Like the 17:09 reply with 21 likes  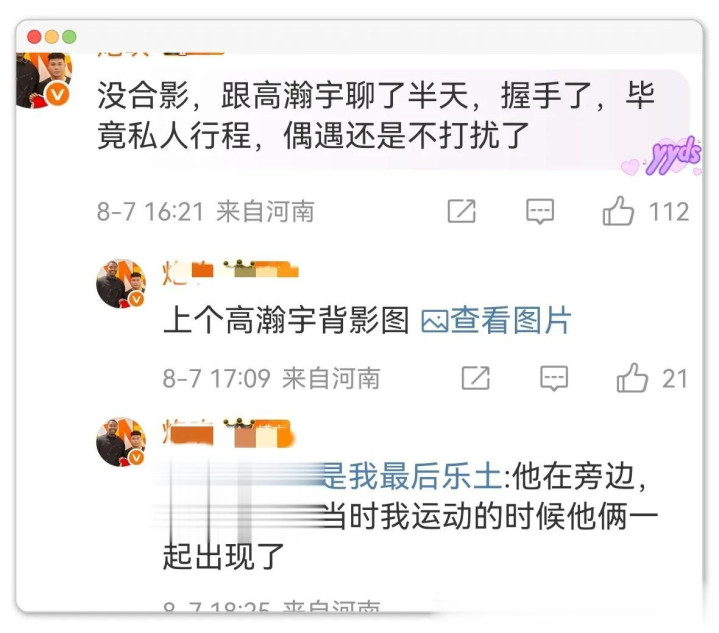point(632,378)
